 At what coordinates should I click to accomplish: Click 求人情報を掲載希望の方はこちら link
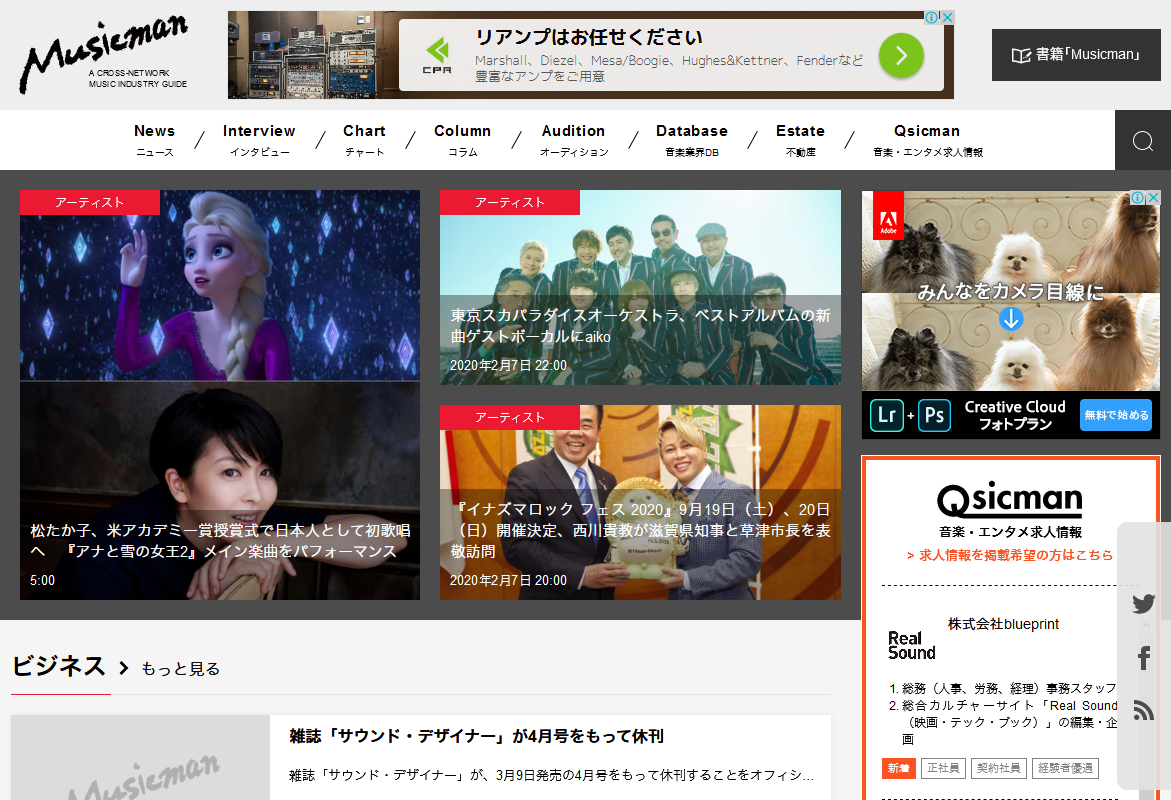click(x=1009, y=555)
